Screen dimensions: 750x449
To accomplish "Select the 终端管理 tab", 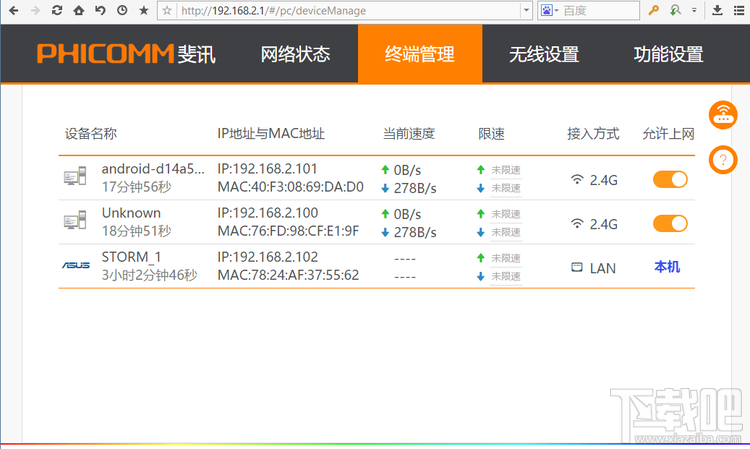I will tap(420, 54).
